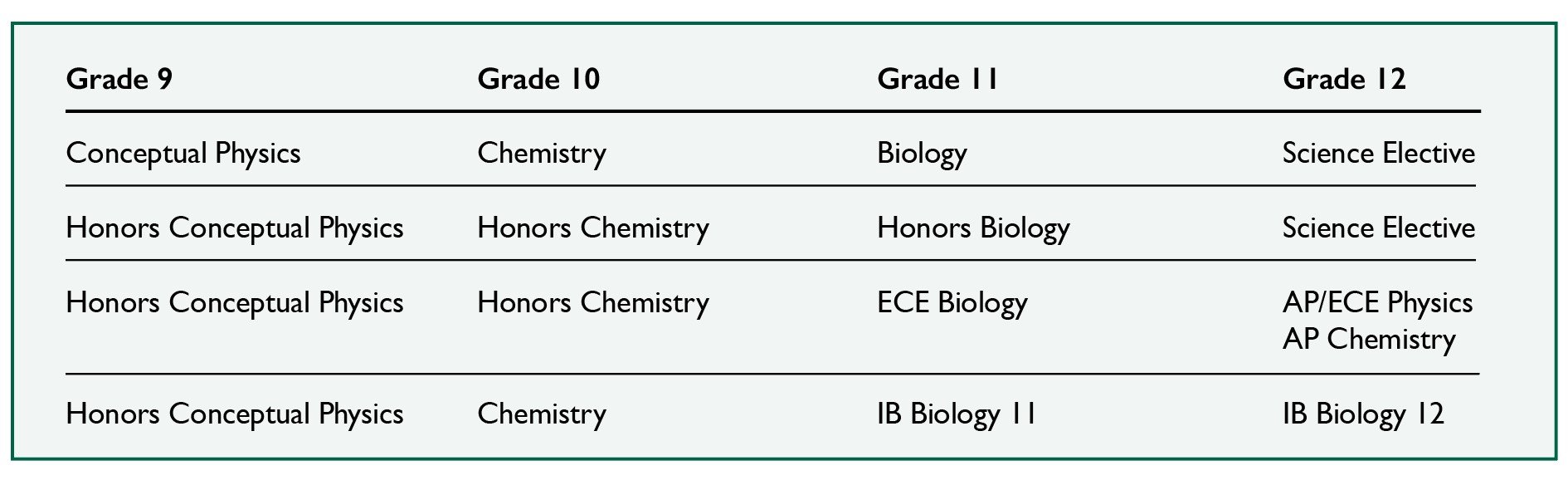Click Honors Conceptual Physics in ECE Biology row
The height and width of the screenshot is (485, 1568).
[x=235, y=303]
